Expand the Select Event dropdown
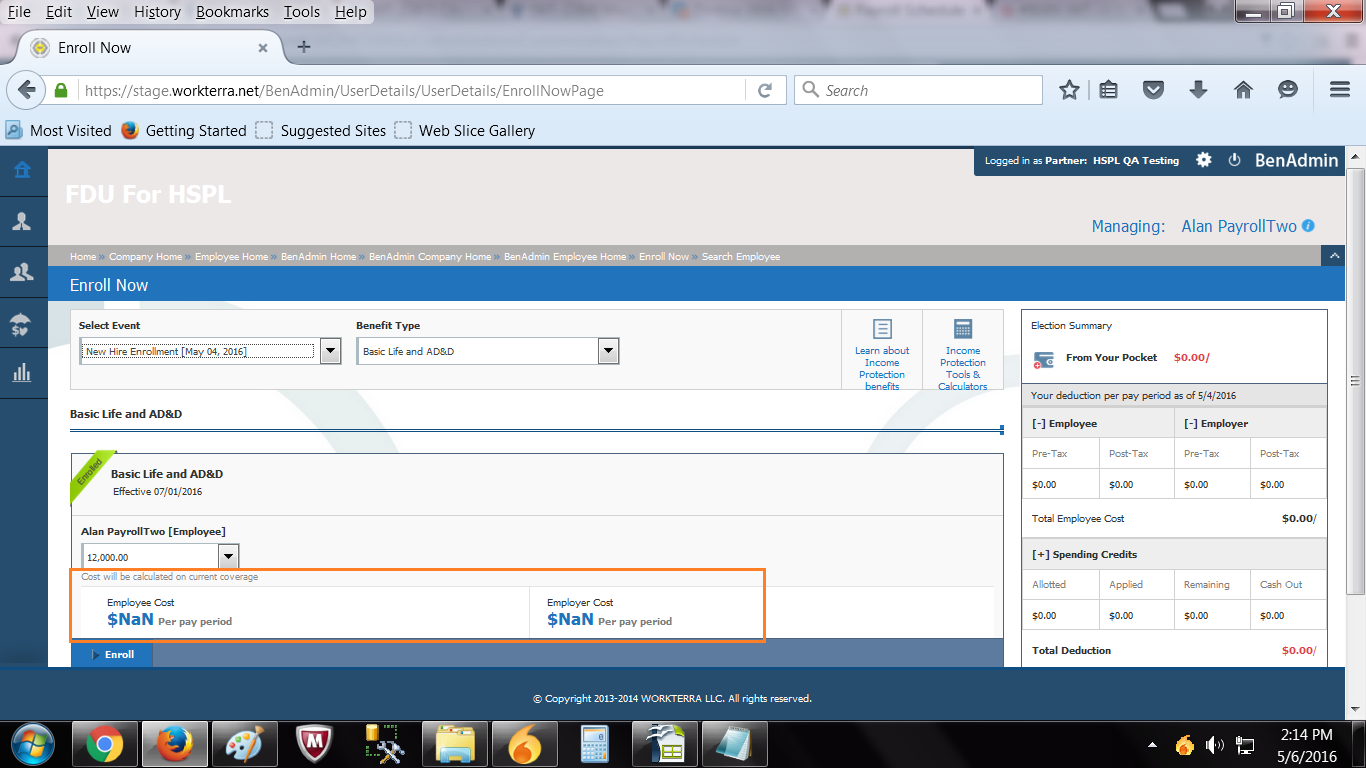1366x768 pixels. point(330,351)
